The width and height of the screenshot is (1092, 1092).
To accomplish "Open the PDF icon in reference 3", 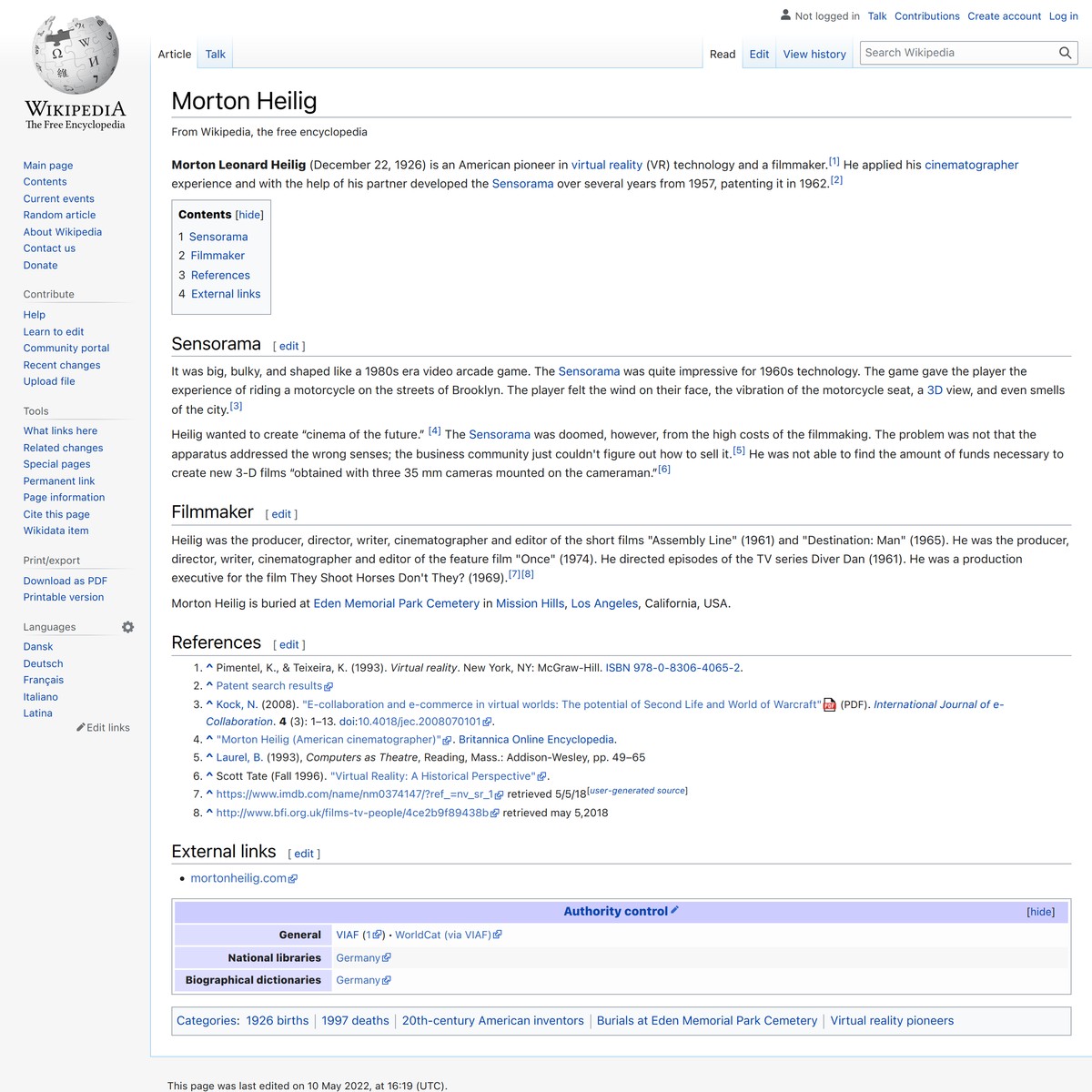I will click(x=831, y=703).
